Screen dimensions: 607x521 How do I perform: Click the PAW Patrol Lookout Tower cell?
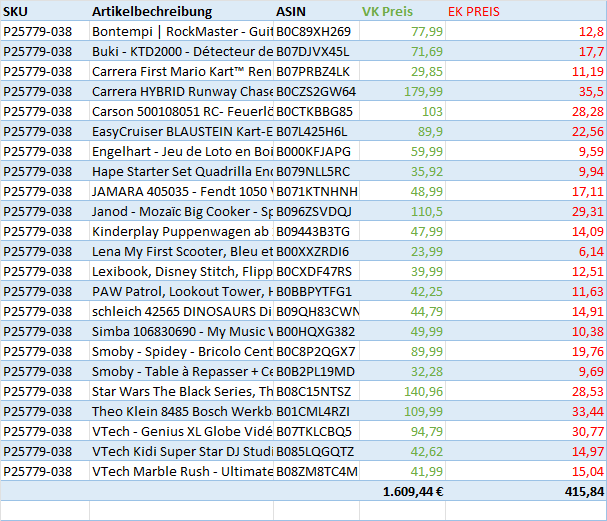pos(180,291)
